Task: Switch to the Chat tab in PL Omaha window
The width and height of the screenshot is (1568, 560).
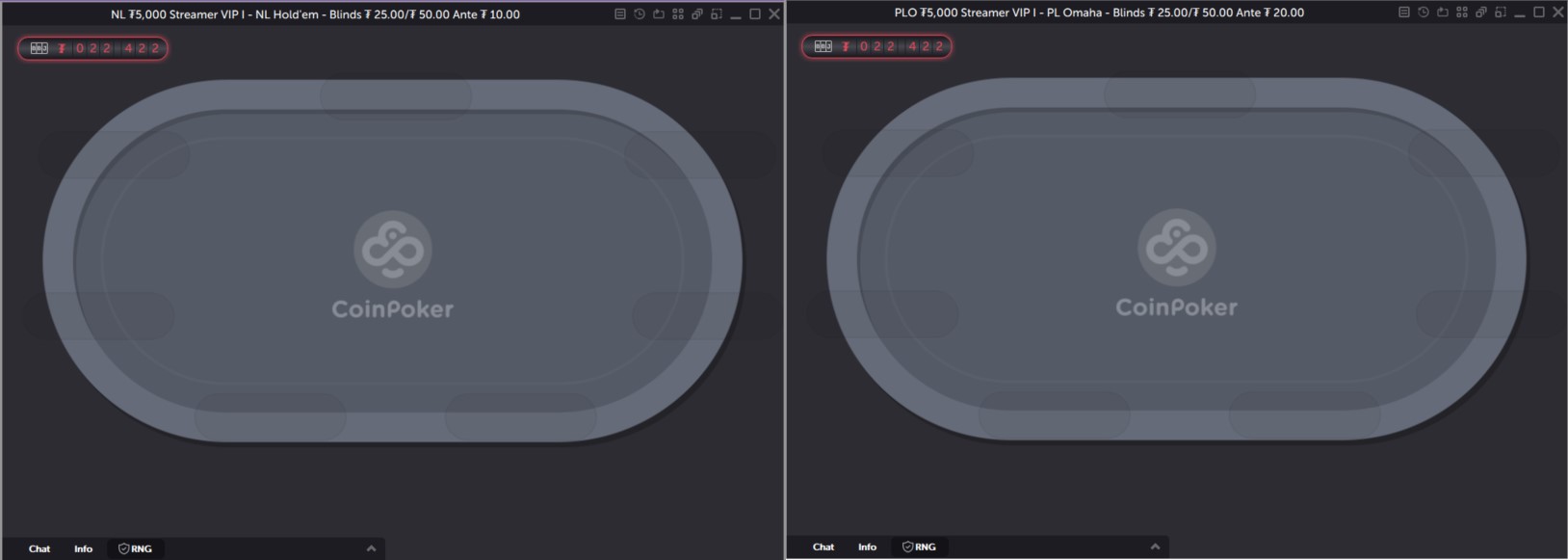Action: tap(823, 547)
